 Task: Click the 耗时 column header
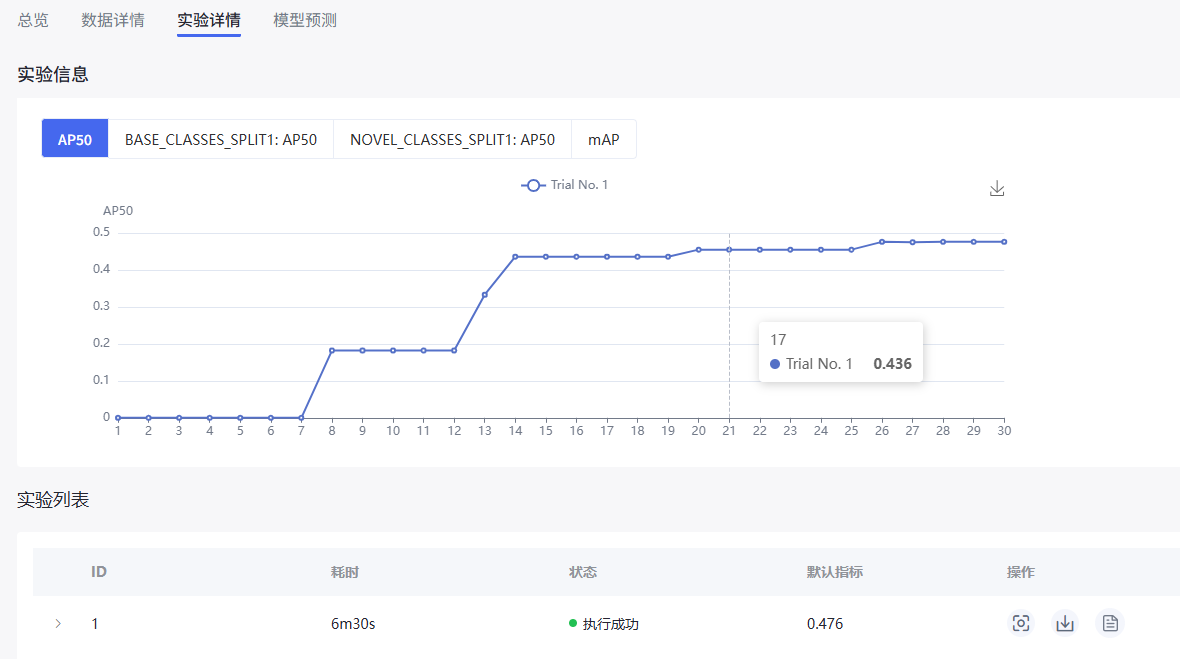[345, 572]
